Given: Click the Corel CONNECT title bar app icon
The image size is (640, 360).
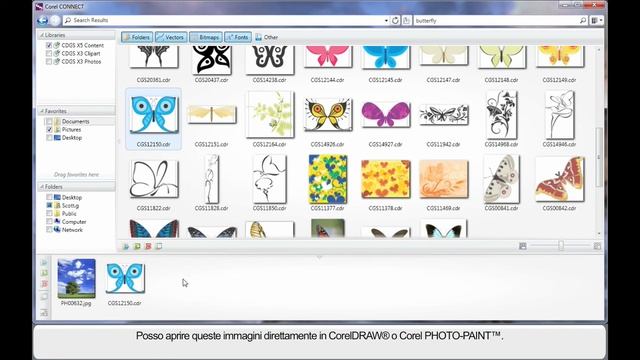Looking at the screenshot, I should 39,6.
